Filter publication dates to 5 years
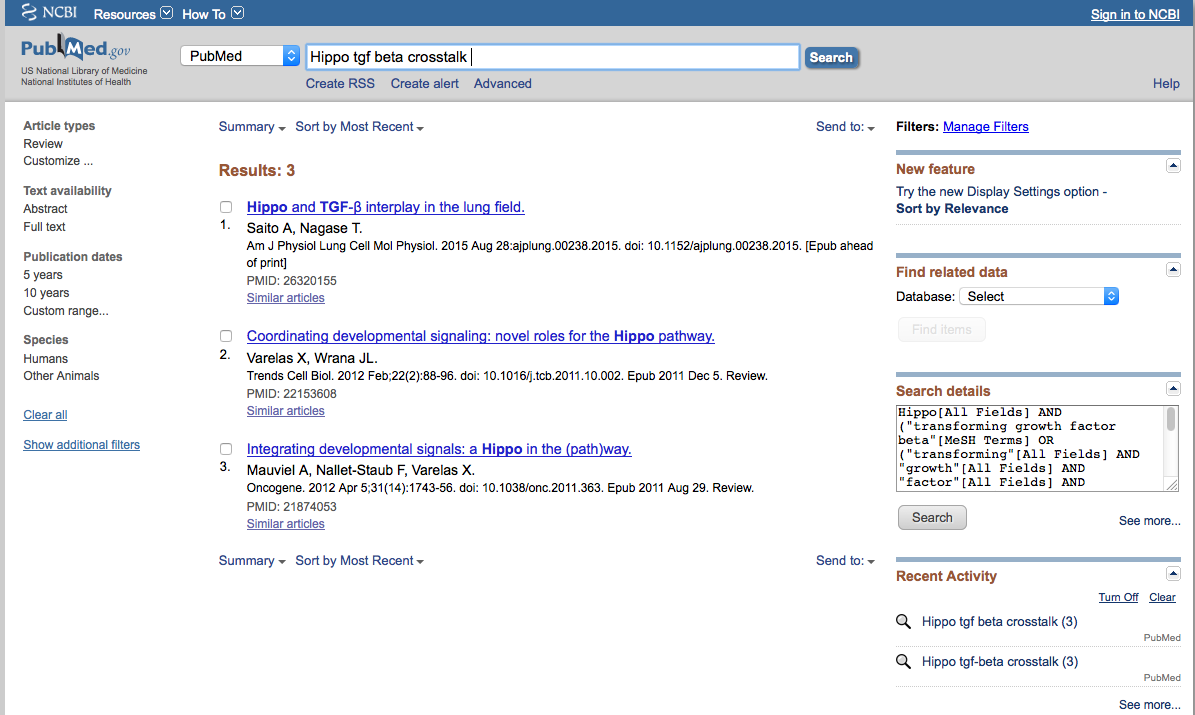Screen dimensions: 1195x715 tap(43, 274)
